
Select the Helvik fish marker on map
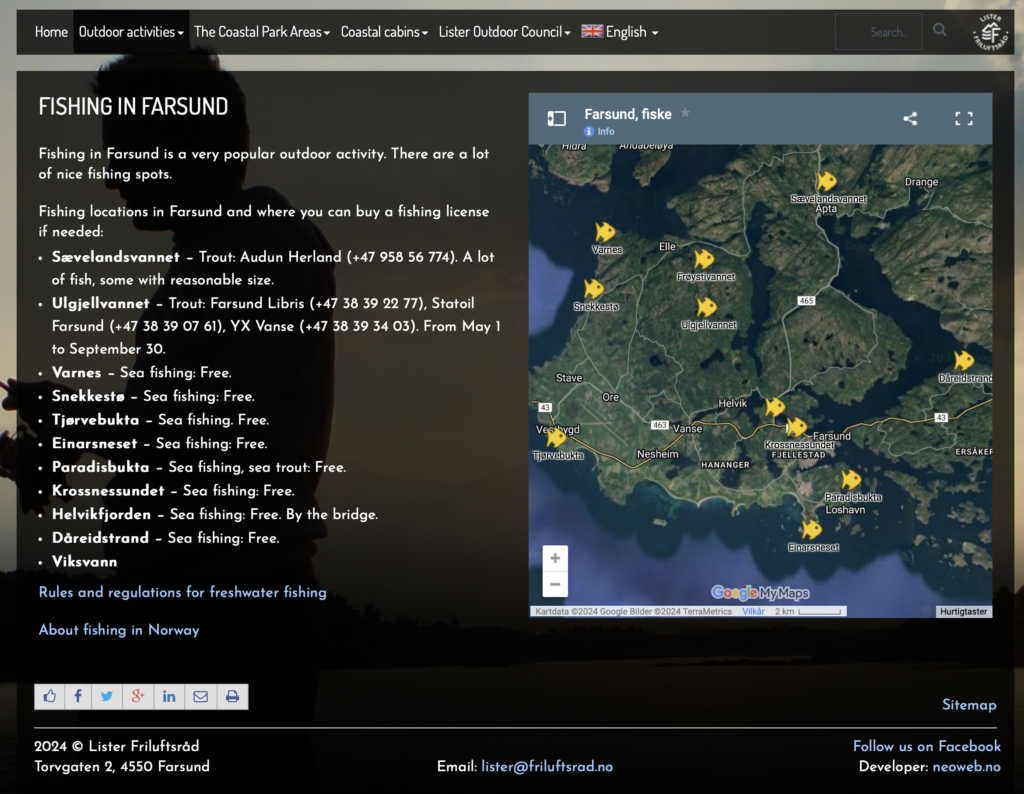point(775,407)
